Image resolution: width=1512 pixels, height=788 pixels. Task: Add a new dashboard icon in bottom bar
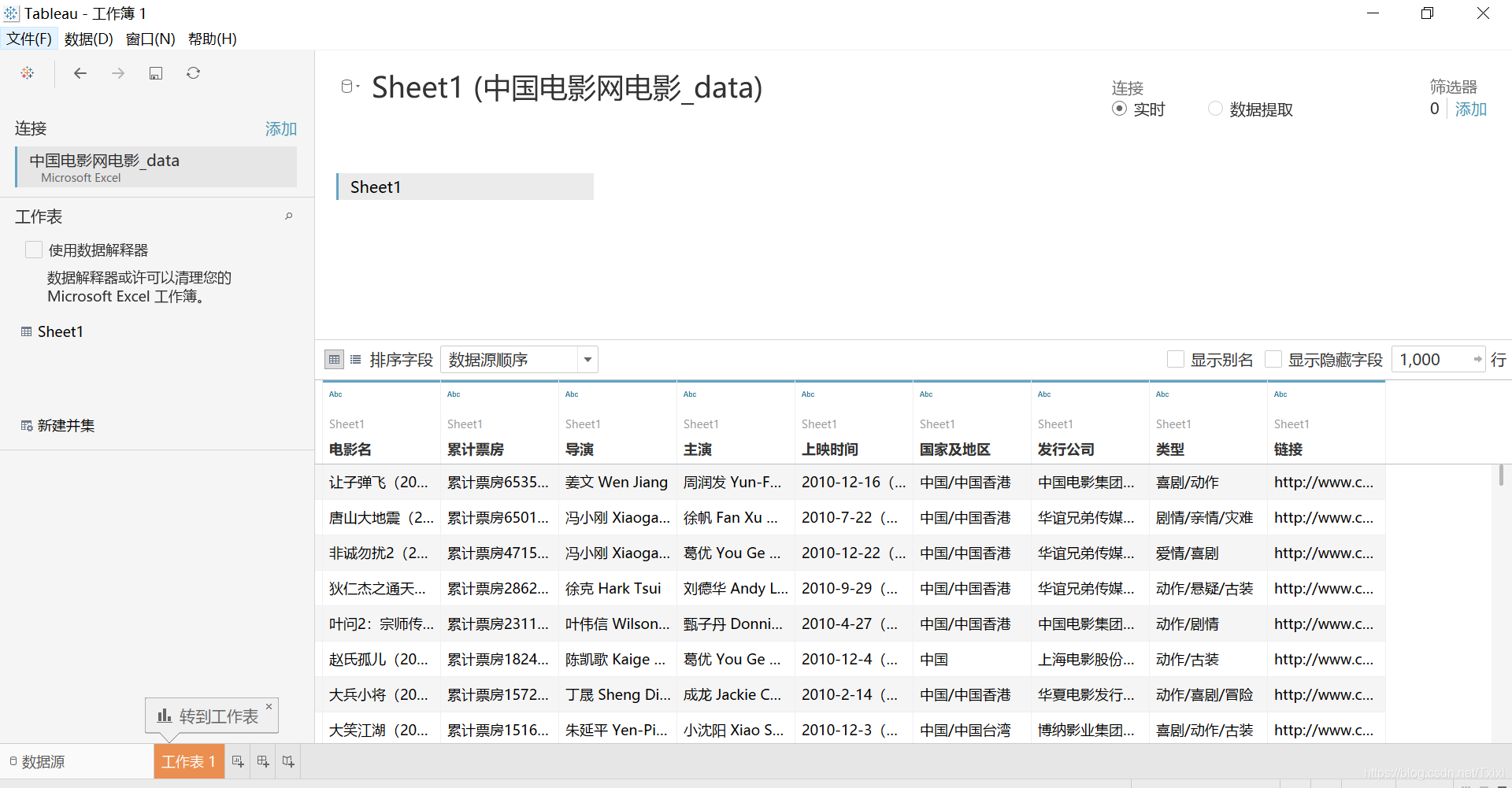pos(263,761)
